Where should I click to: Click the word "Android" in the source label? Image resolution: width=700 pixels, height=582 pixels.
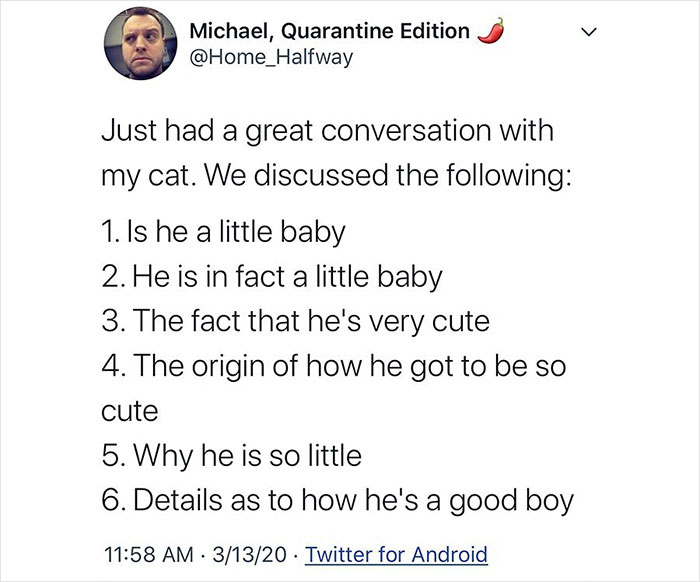click(x=445, y=553)
